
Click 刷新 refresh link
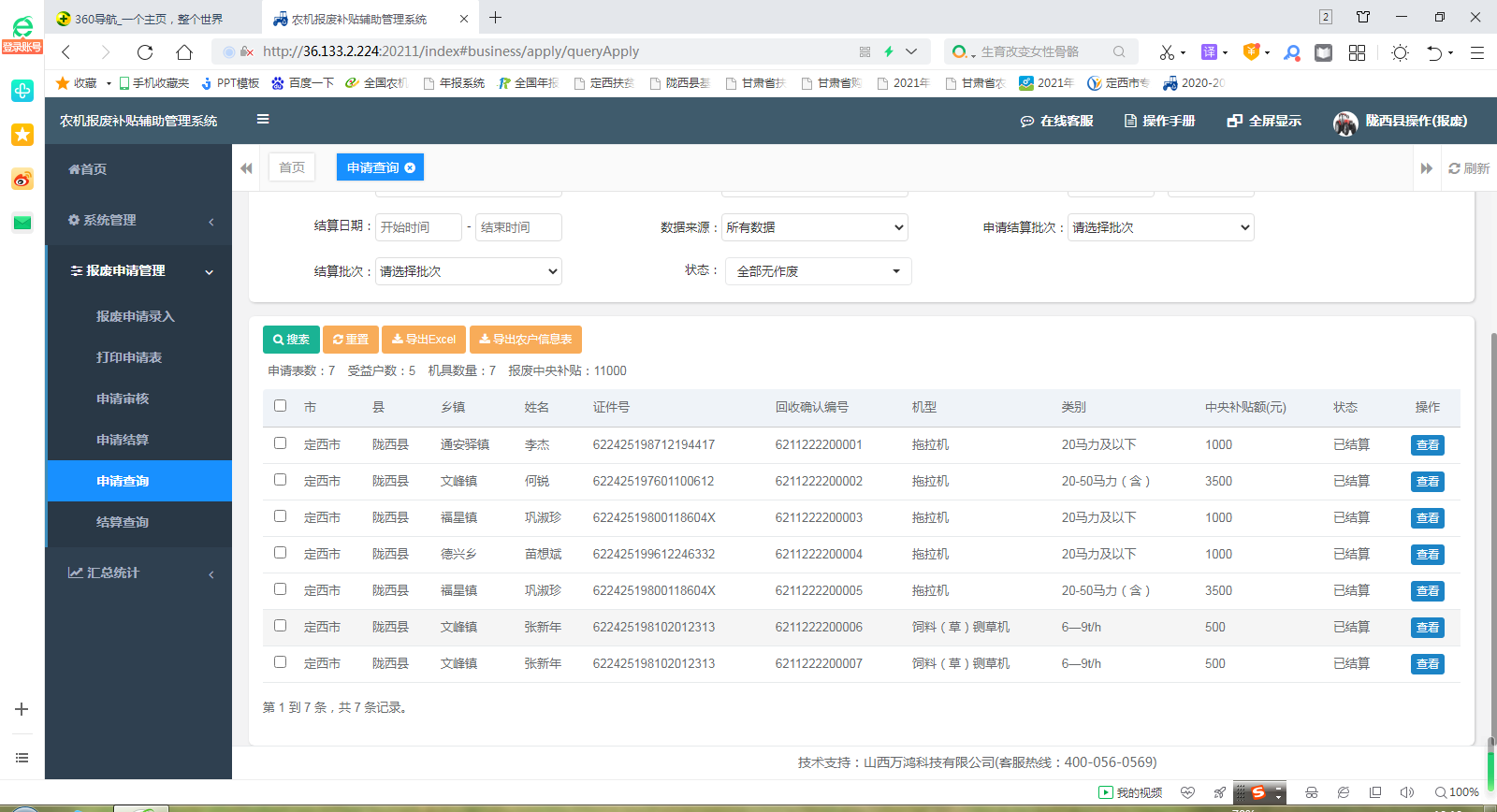(1469, 168)
